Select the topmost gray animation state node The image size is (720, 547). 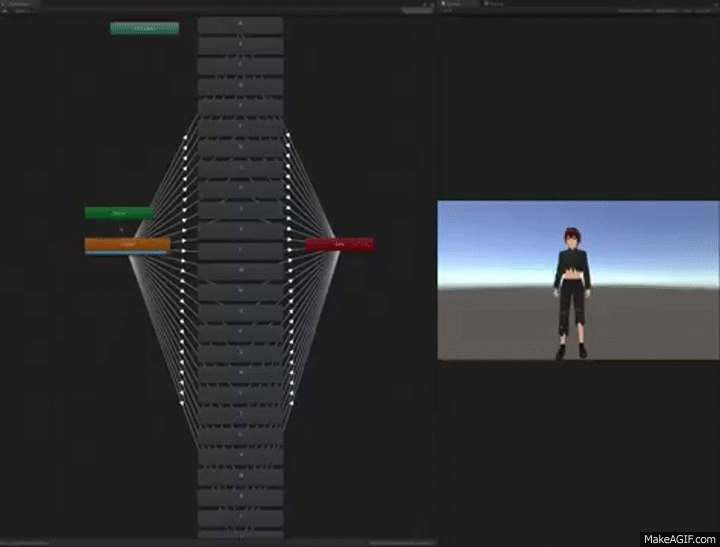pos(240,24)
